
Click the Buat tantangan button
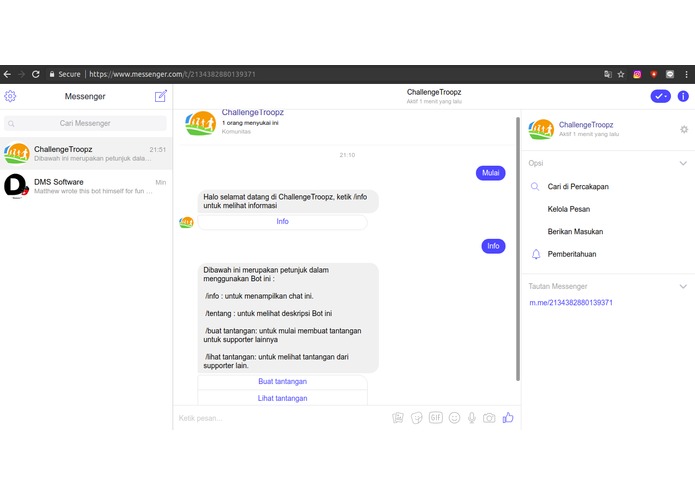[282, 381]
